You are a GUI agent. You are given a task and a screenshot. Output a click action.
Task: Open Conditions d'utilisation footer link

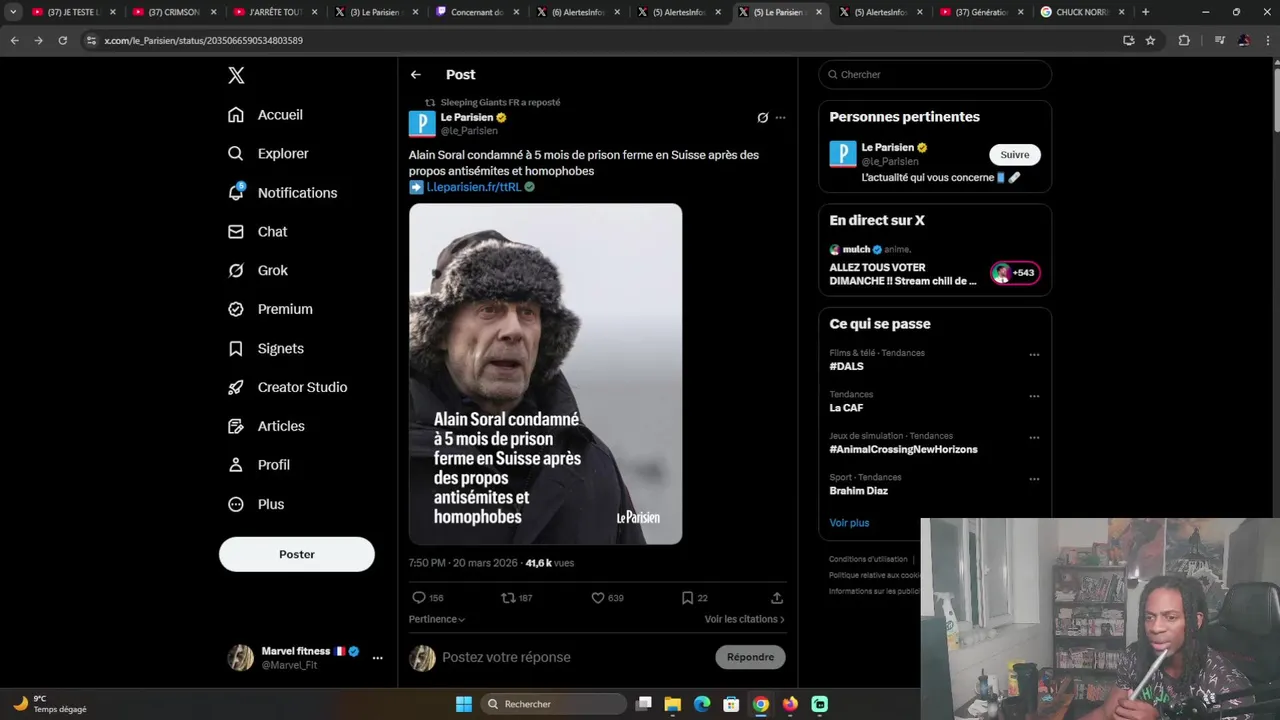(868, 559)
